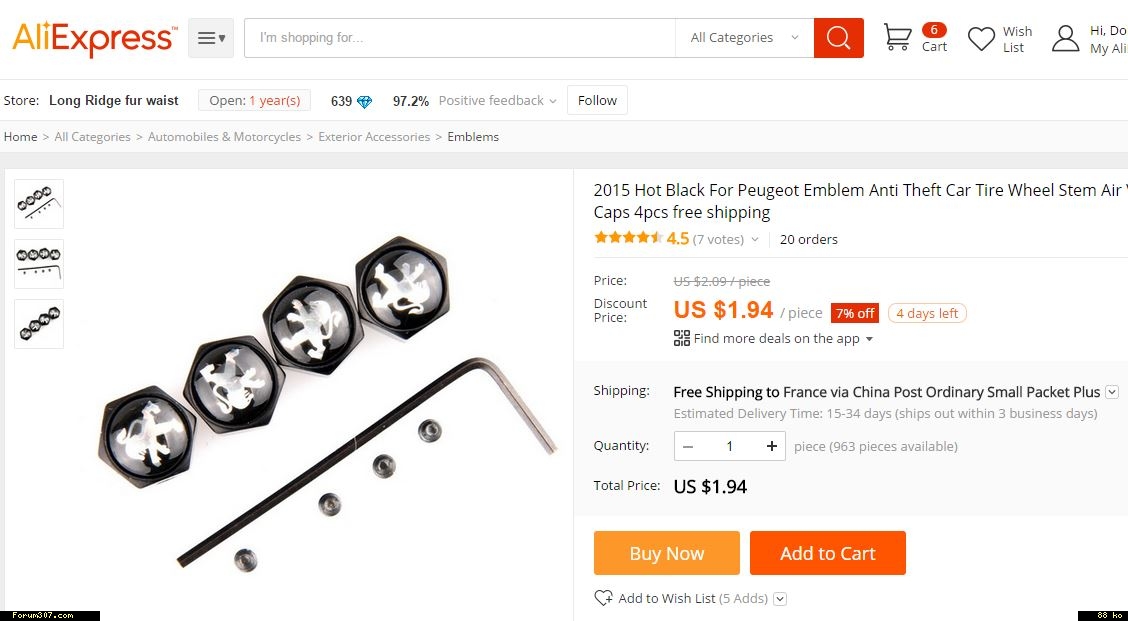Screen dimensions: 1128x621
Task: Click the AliExpress logo
Action: (x=94, y=38)
